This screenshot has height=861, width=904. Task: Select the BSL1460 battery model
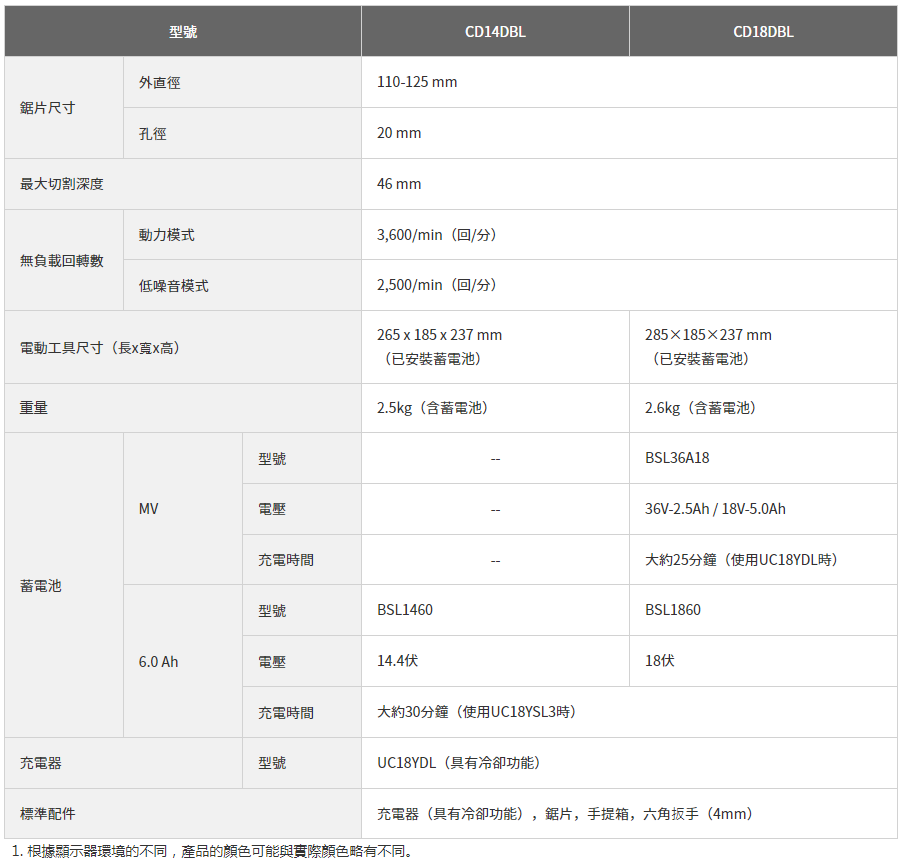coord(405,610)
